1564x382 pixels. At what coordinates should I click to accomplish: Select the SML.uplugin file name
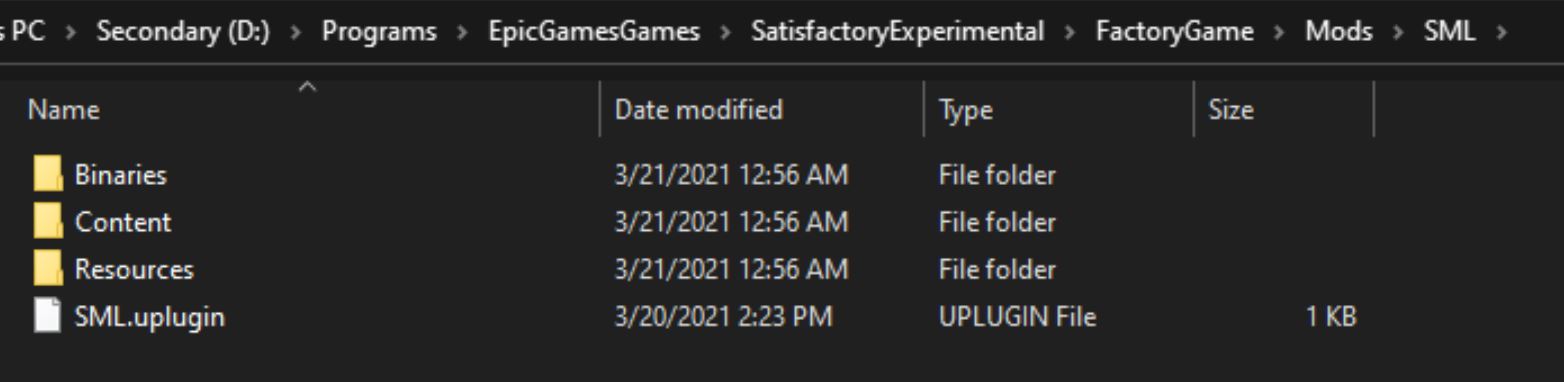(150, 317)
